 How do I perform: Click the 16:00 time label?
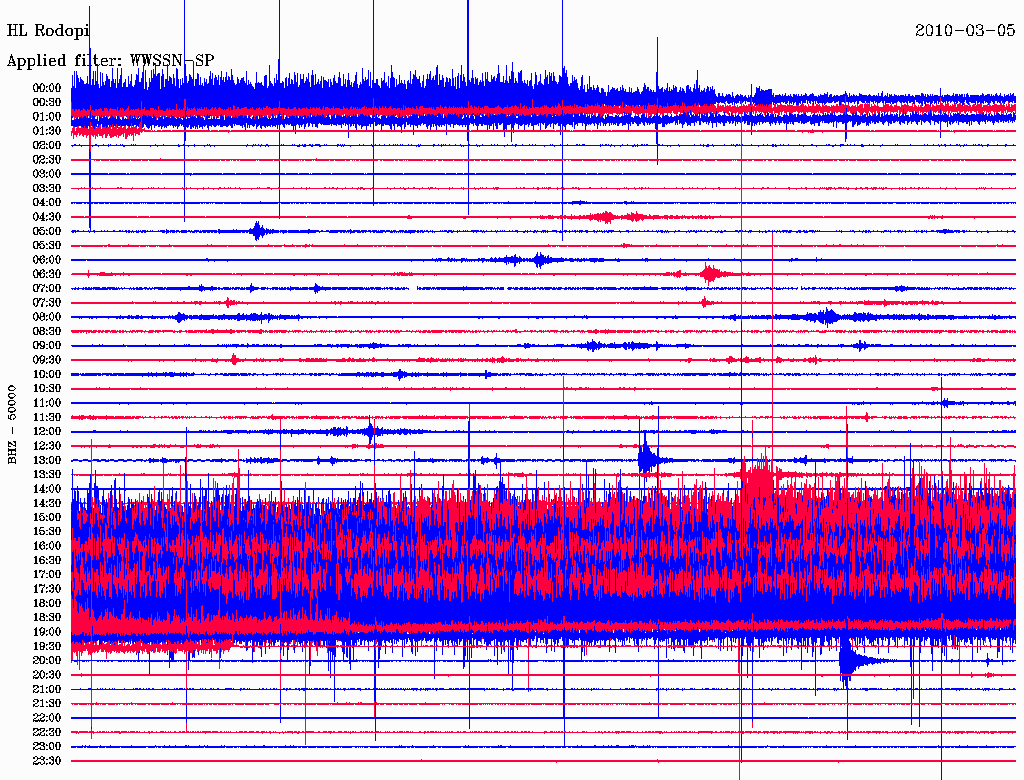pyautogui.click(x=47, y=545)
